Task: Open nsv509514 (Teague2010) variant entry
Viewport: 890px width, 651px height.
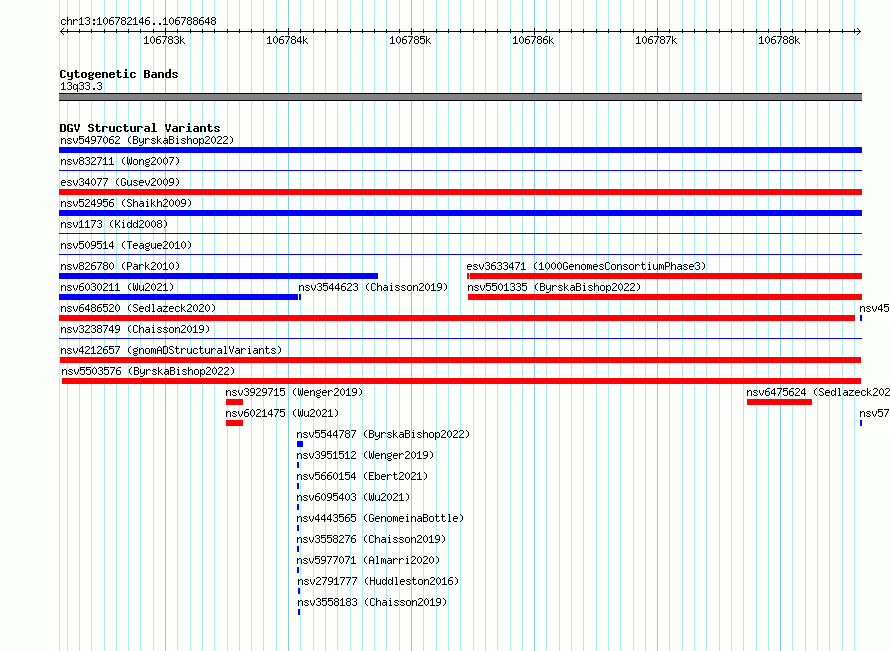Action: pos(126,245)
